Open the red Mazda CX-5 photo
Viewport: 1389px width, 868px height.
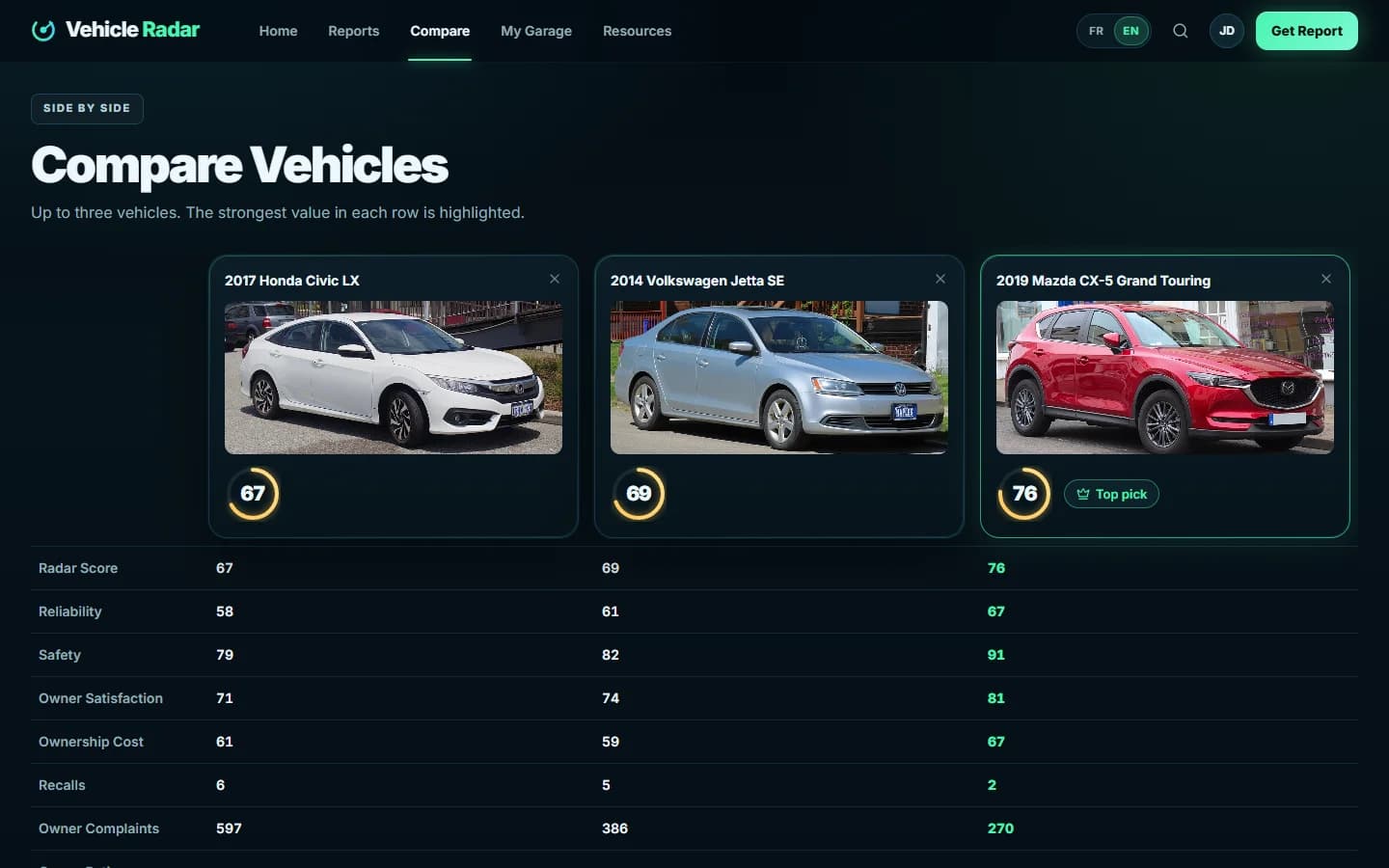click(1165, 377)
